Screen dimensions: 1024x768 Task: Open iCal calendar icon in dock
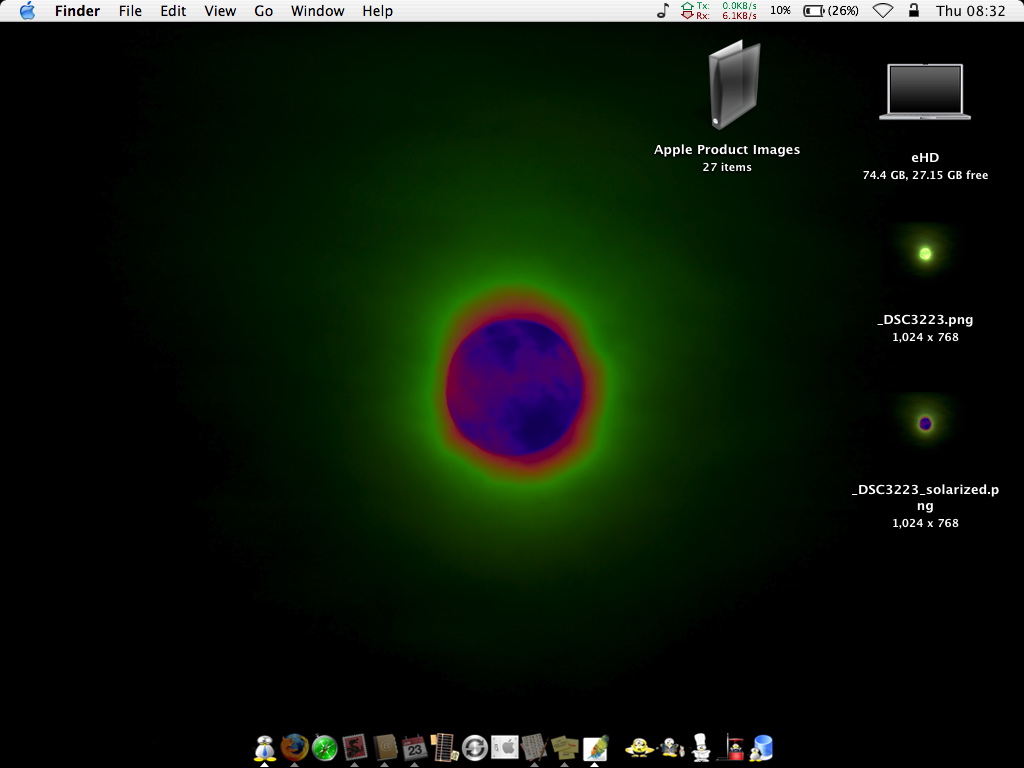[415, 747]
